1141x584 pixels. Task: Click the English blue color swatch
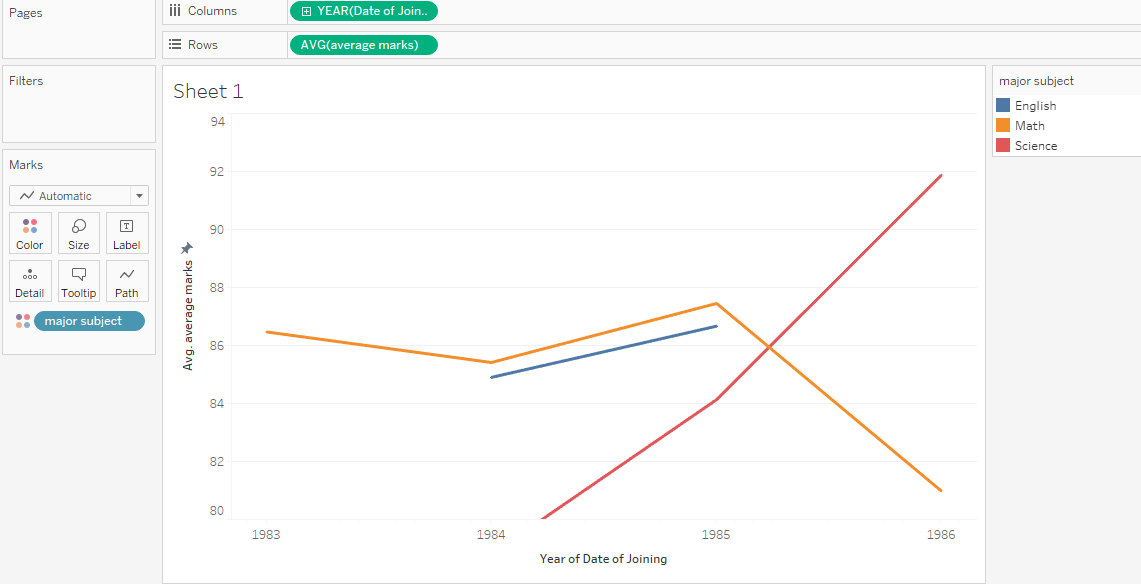click(1003, 105)
